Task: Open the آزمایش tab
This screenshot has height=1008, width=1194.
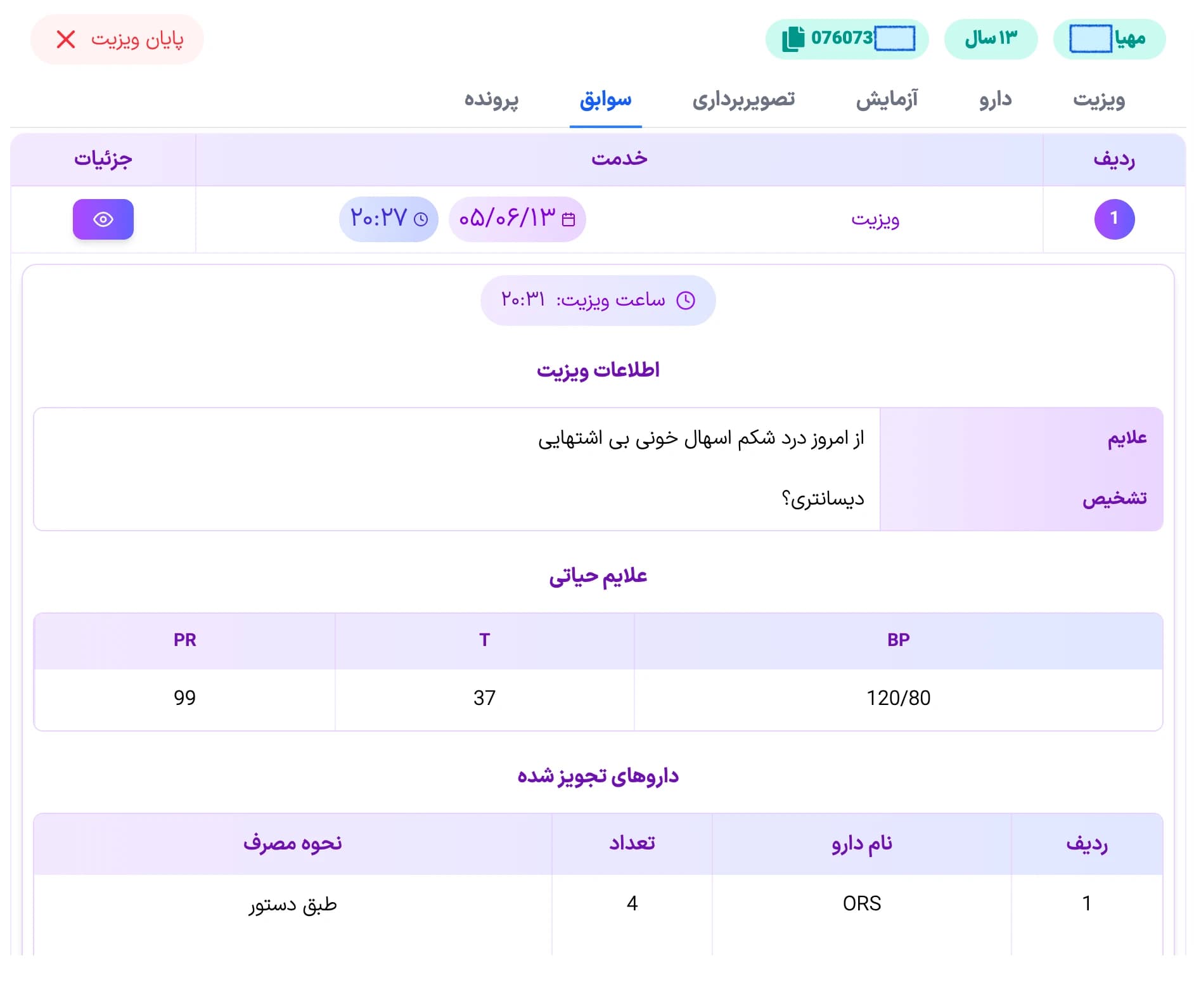Action: click(x=887, y=100)
